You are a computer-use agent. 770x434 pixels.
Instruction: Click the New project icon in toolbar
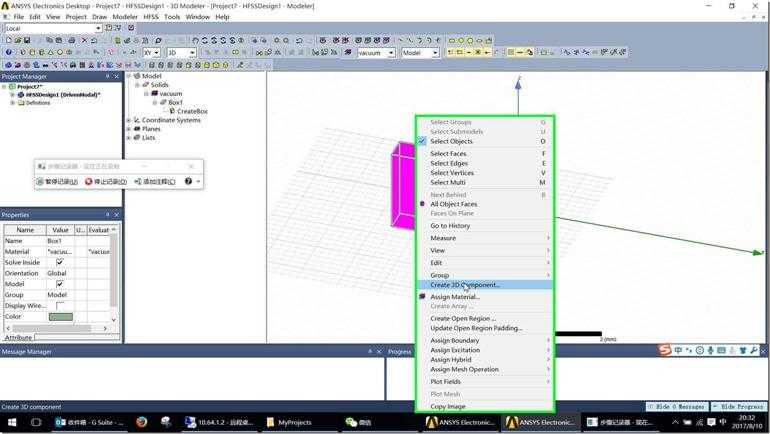pyautogui.click(x=8, y=40)
